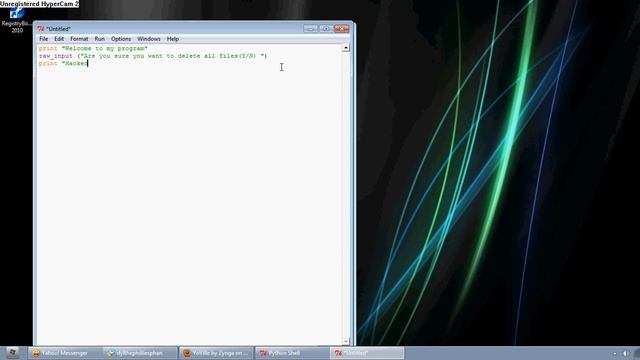Close the Untitled editor window
The width and height of the screenshot is (640, 360).
click(x=342, y=29)
